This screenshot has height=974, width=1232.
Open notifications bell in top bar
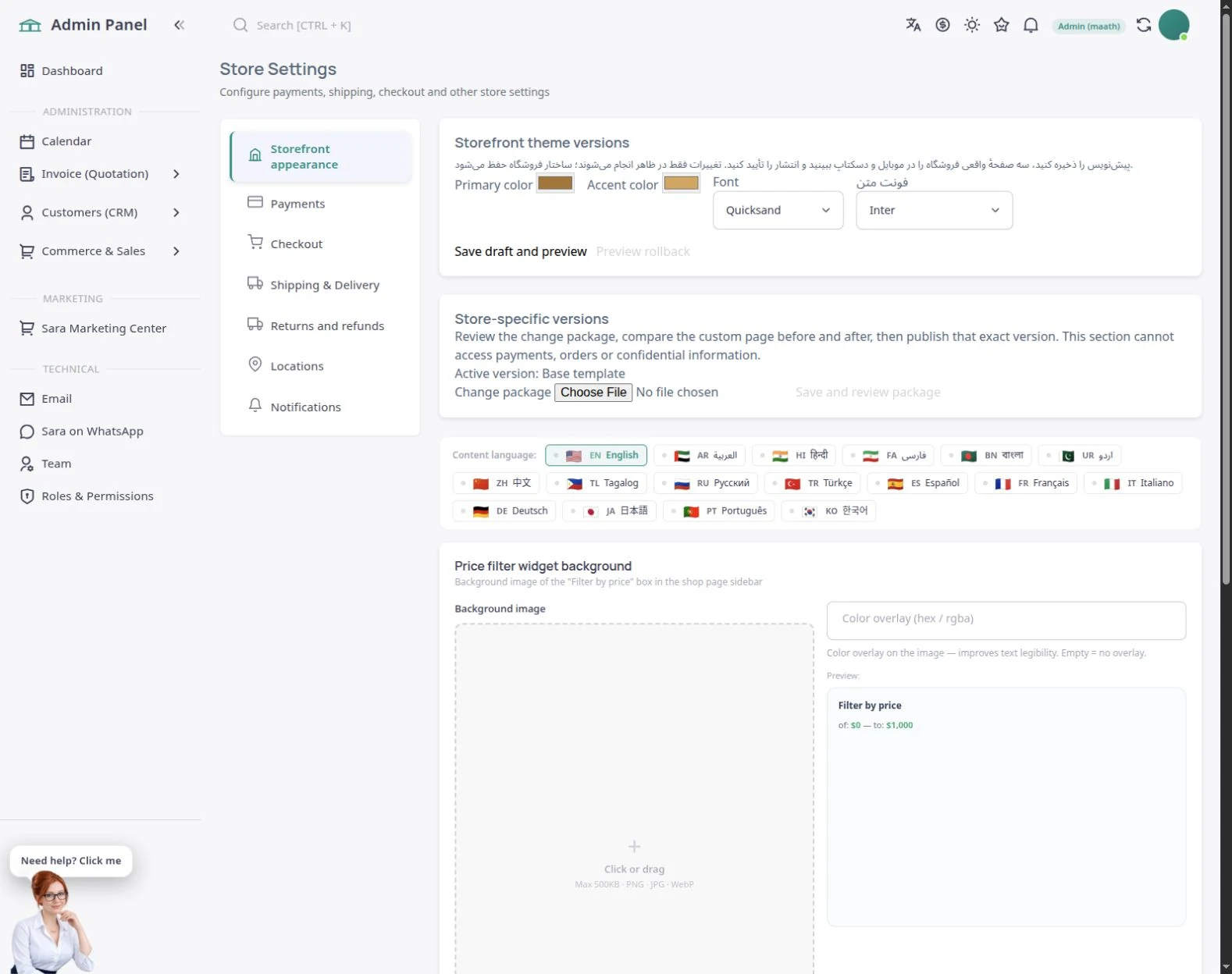pos(1031,25)
